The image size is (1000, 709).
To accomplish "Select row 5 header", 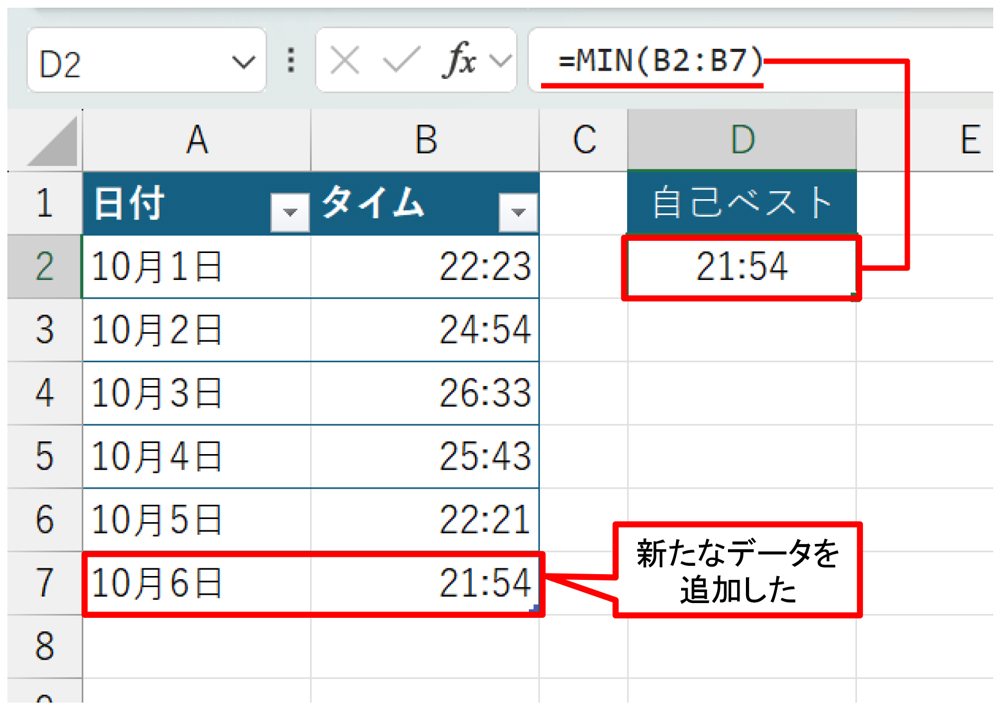I will 45,457.
